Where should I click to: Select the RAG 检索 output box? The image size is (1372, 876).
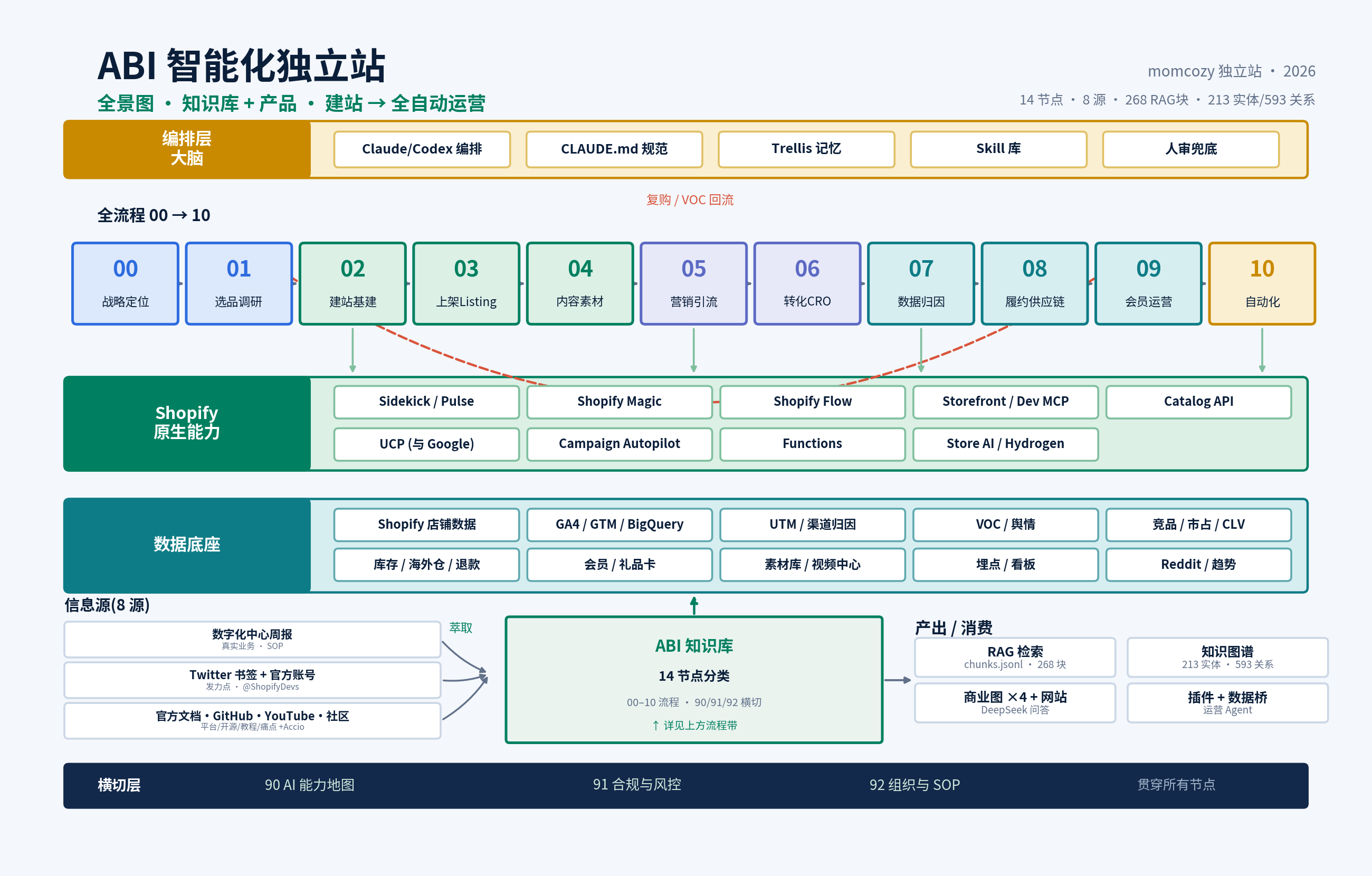click(1015, 658)
